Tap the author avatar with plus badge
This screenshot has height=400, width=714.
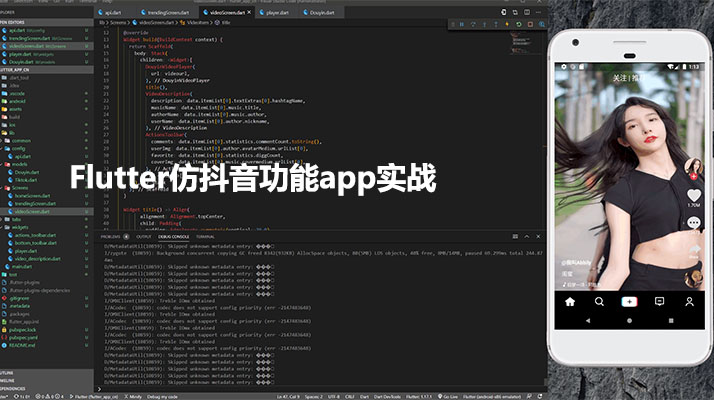[693, 169]
